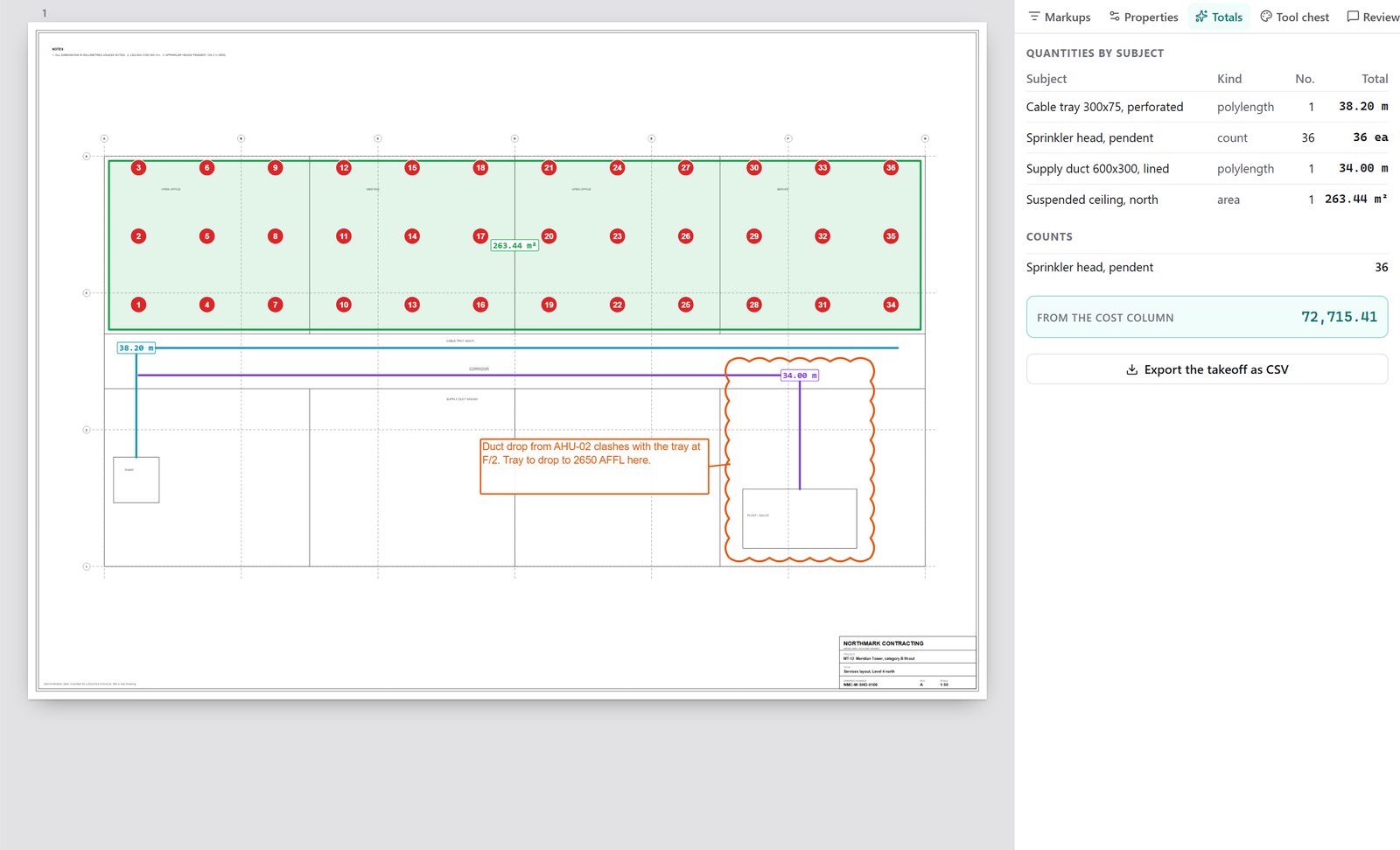Viewport: 1400px width, 850px height.
Task: Click the cost column total 72,715.41
Action: [1339, 317]
